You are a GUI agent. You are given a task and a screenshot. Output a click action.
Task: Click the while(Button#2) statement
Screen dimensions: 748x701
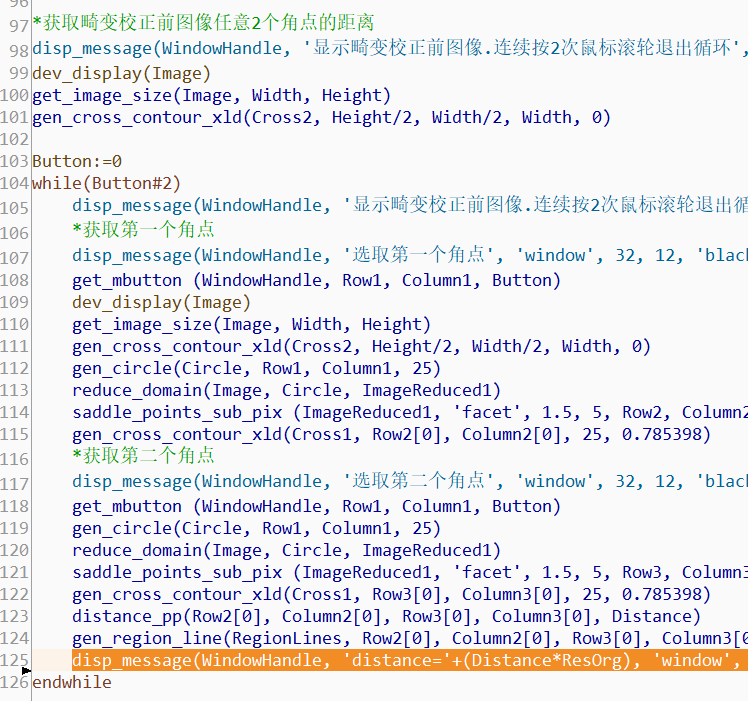coord(106,183)
